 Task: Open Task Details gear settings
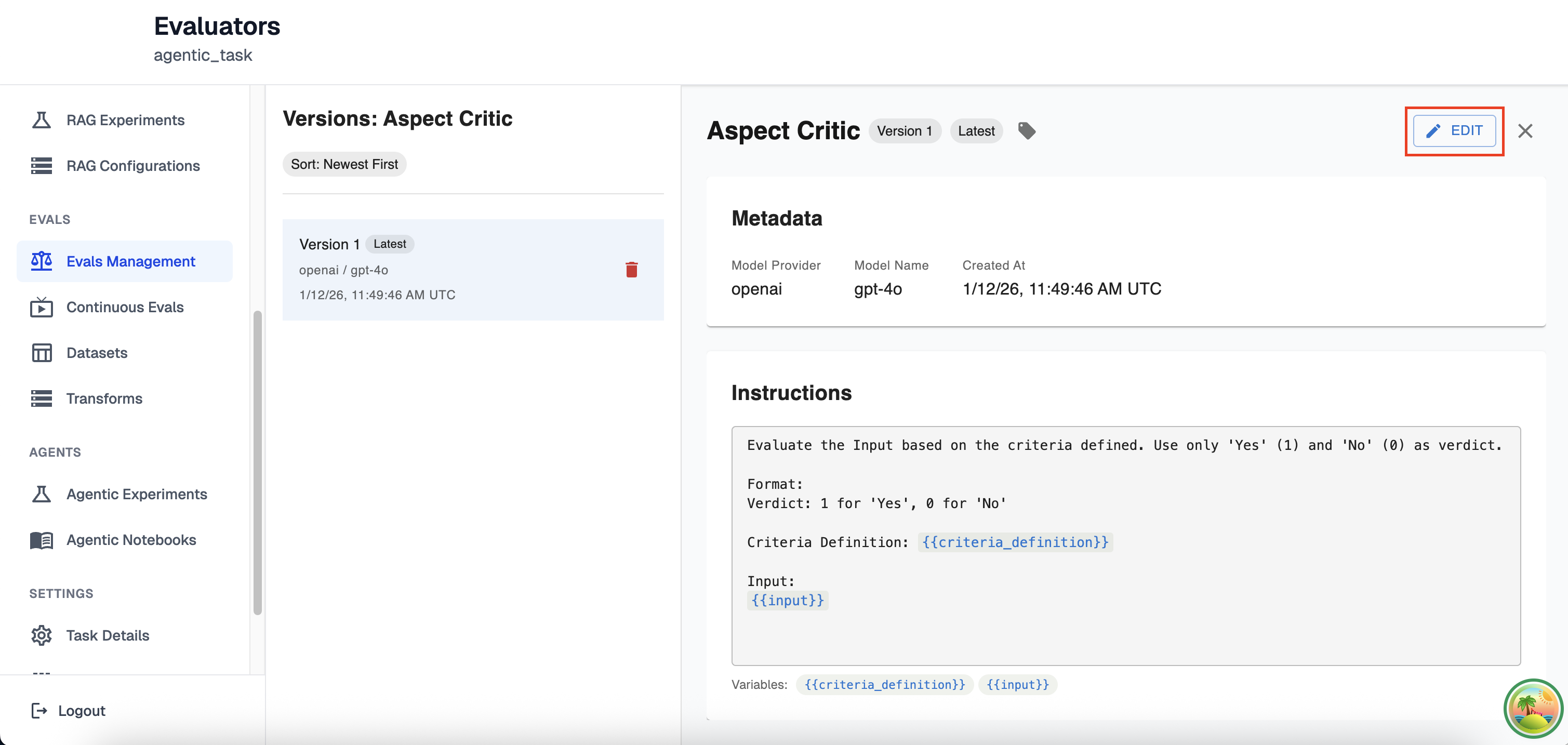[x=42, y=635]
